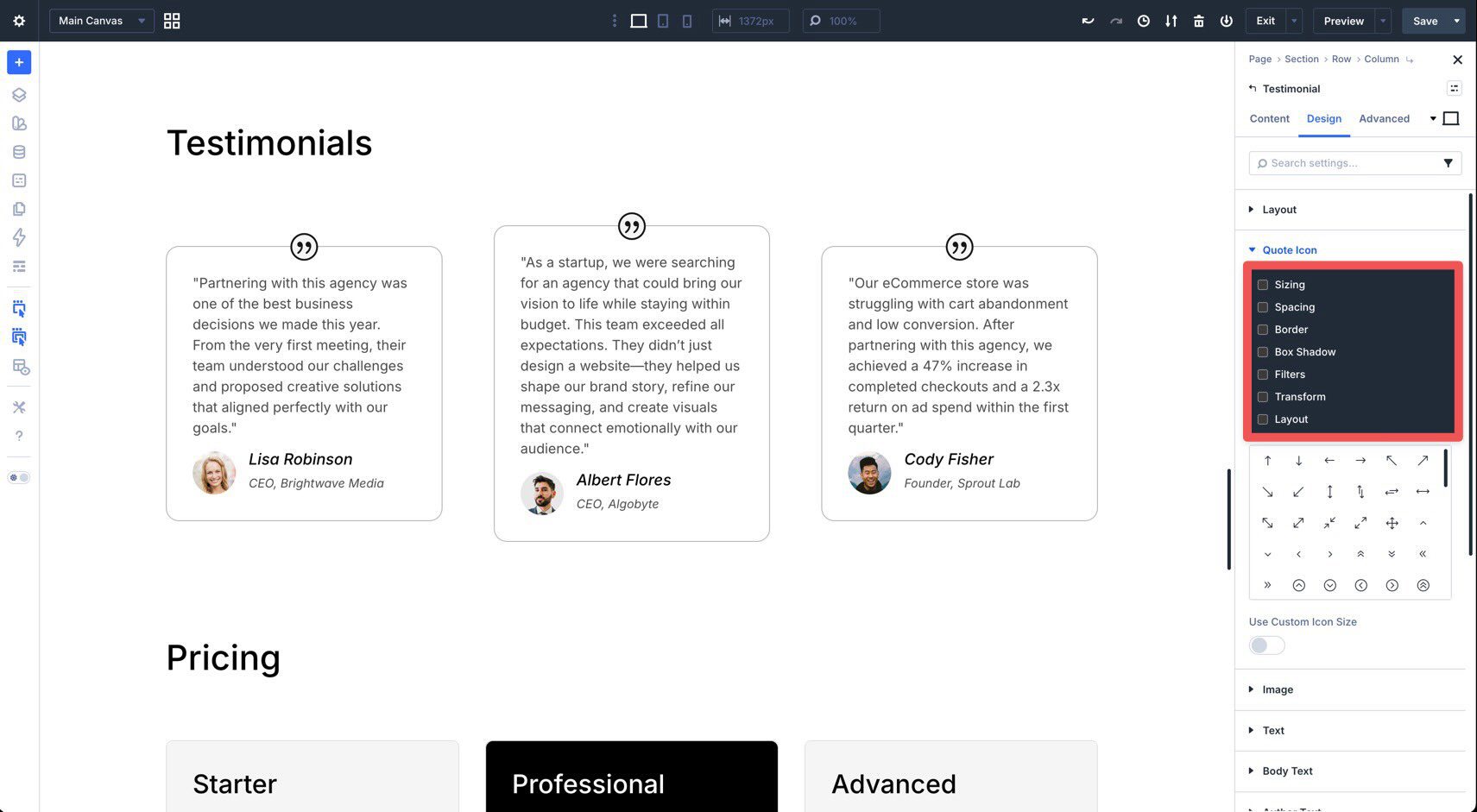This screenshot has height=812, width=1477.
Task: Open the Main Canvas dropdown
Action: [x=101, y=20]
